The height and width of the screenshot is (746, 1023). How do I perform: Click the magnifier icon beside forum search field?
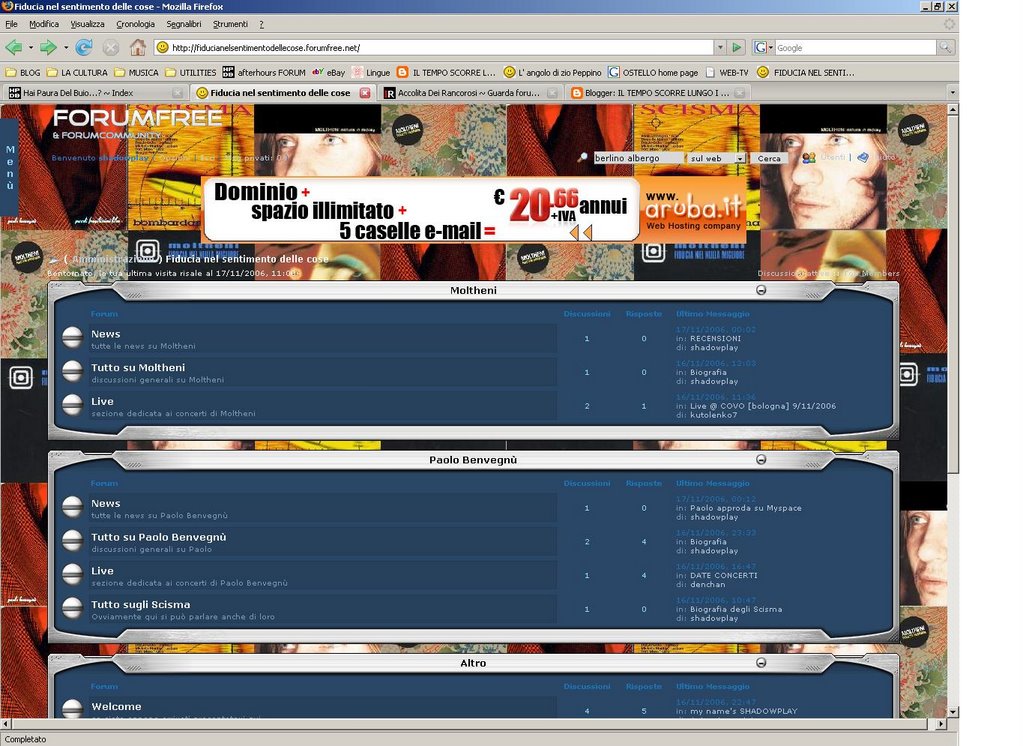coord(582,157)
